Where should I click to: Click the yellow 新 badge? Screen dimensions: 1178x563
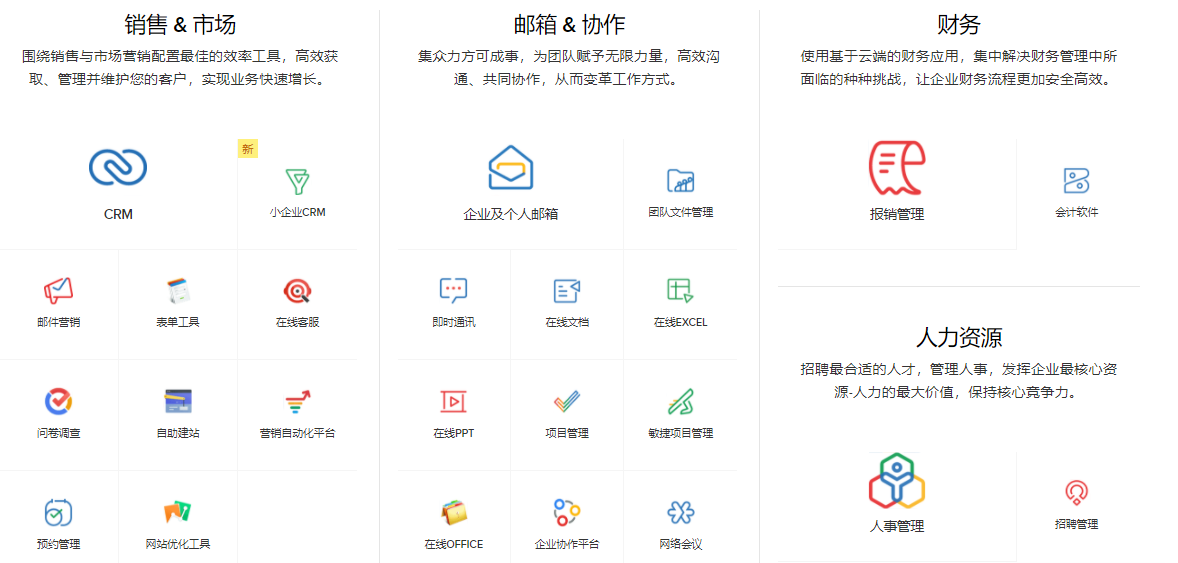click(x=247, y=149)
